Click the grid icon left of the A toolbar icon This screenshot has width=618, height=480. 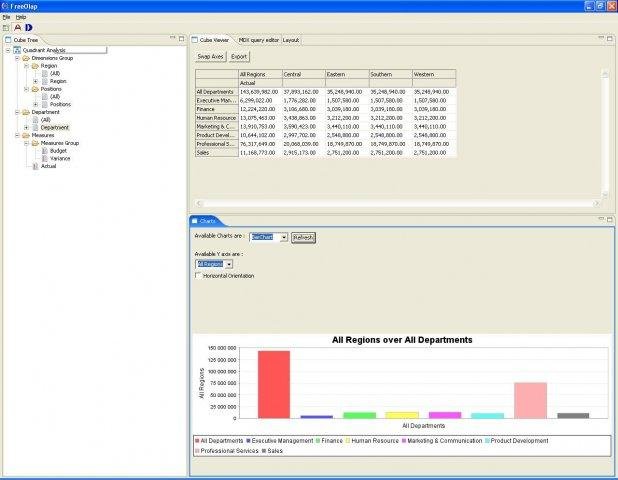tap(6, 28)
